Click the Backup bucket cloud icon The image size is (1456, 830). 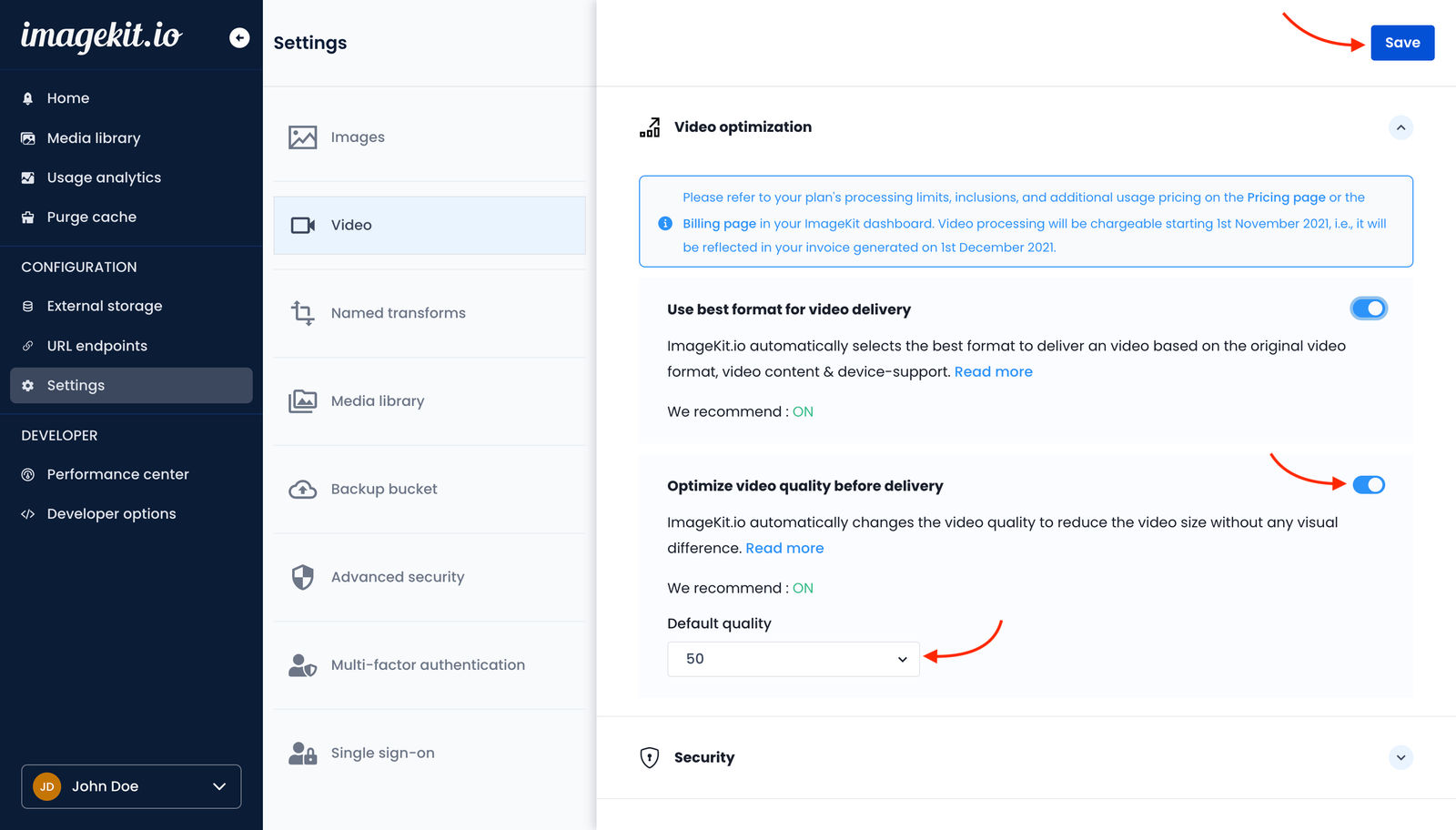303,490
